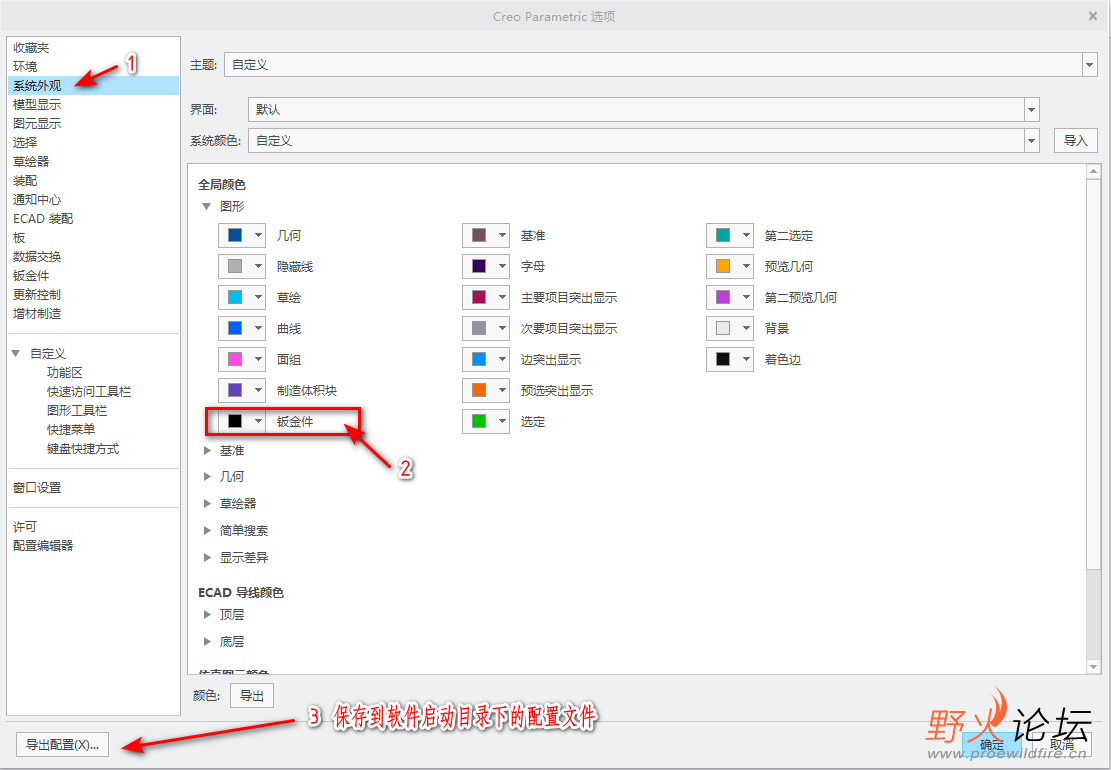This screenshot has width=1111, height=770.
Task: Click the 曲线 color swatch
Action: (x=235, y=329)
